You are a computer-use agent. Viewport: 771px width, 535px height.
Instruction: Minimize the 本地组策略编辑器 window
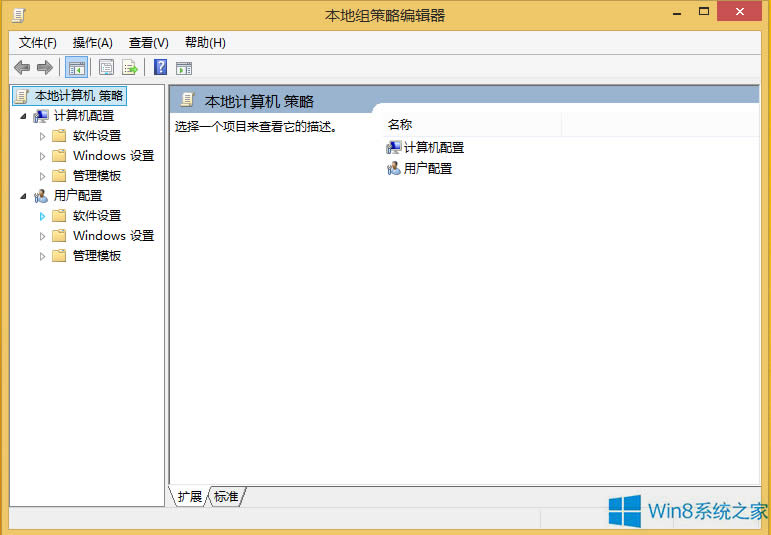(x=677, y=12)
